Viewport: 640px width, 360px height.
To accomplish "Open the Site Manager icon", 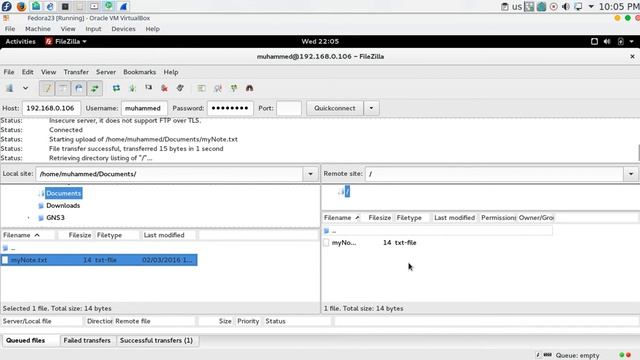I will pyautogui.click(x=10, y=88).
